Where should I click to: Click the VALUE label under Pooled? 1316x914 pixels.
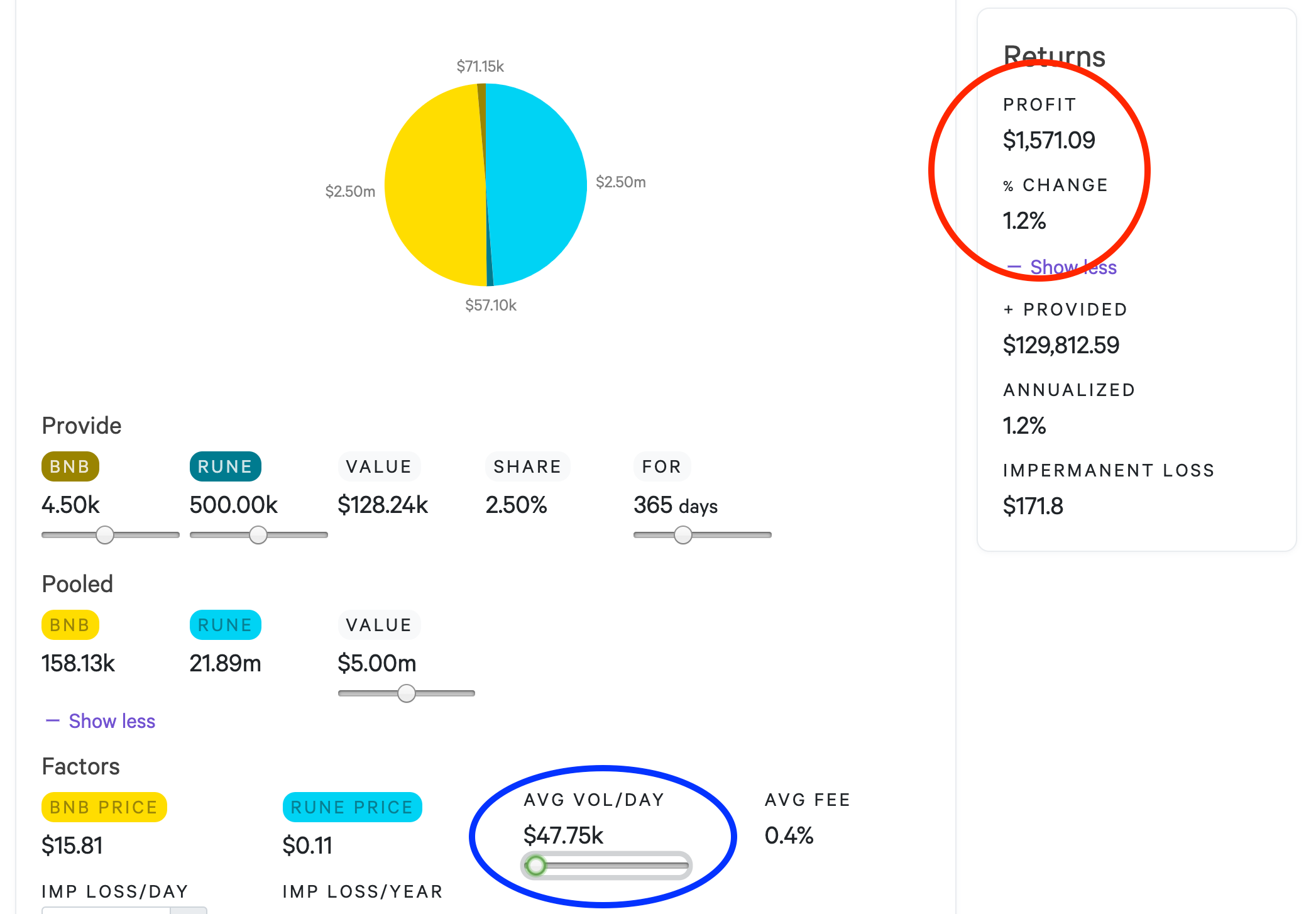379,625
